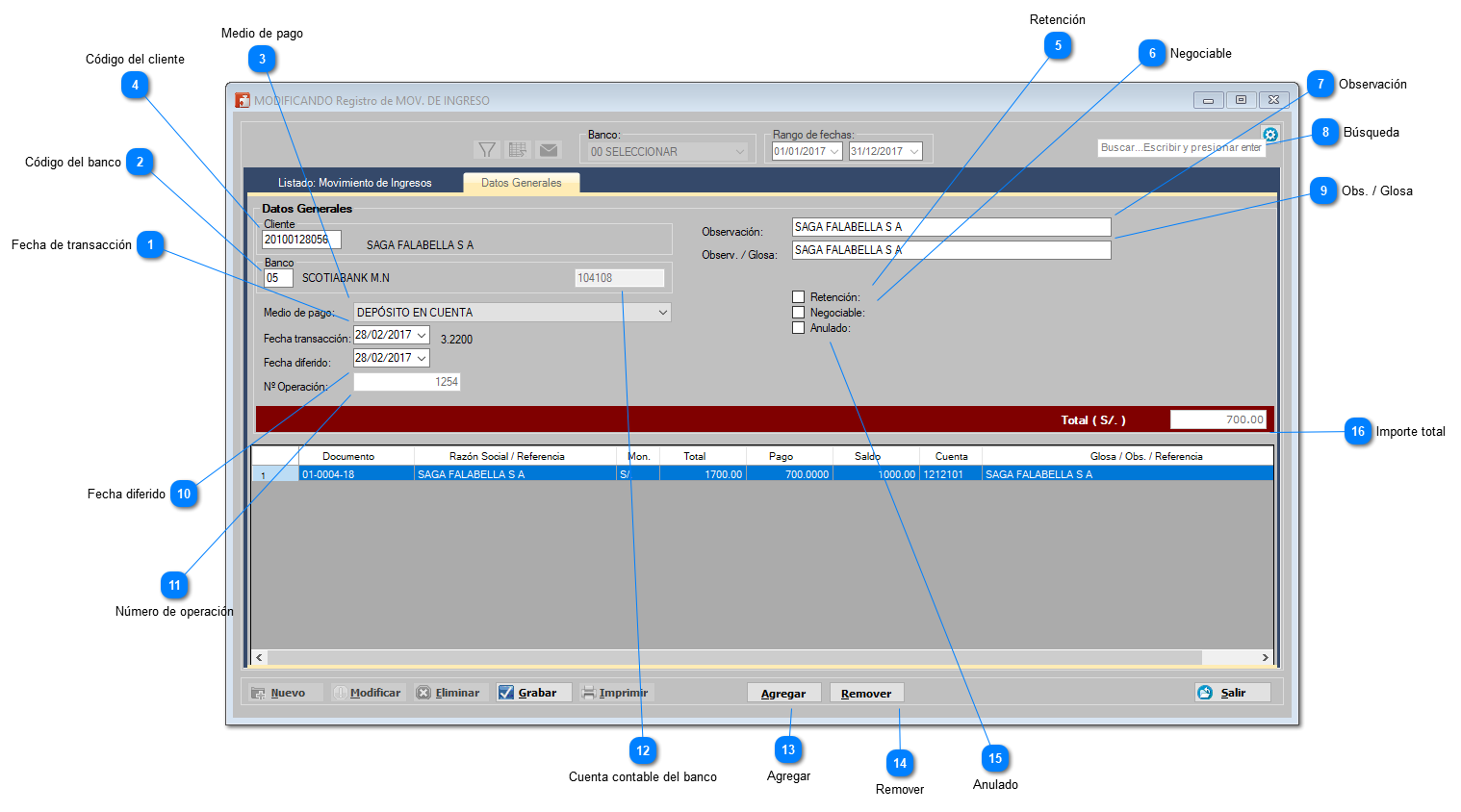
Task: Click the Cliente code field 20100128056
Action: 301,240
